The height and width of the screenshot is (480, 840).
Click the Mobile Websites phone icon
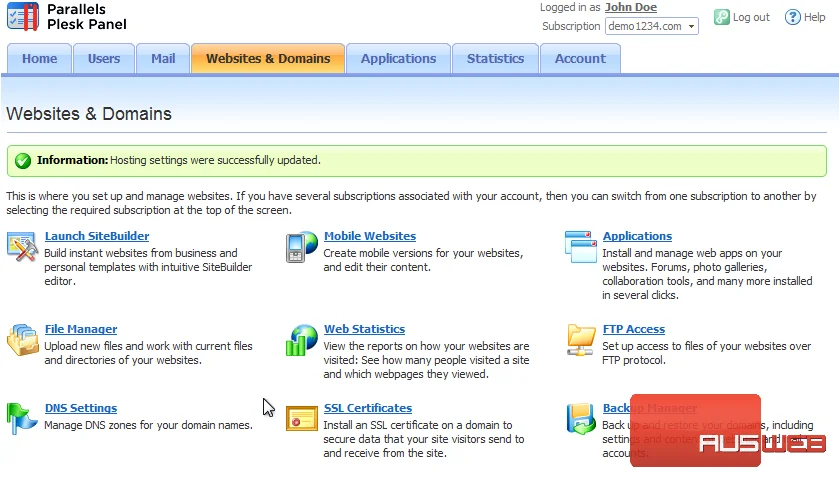pos(302,247)
